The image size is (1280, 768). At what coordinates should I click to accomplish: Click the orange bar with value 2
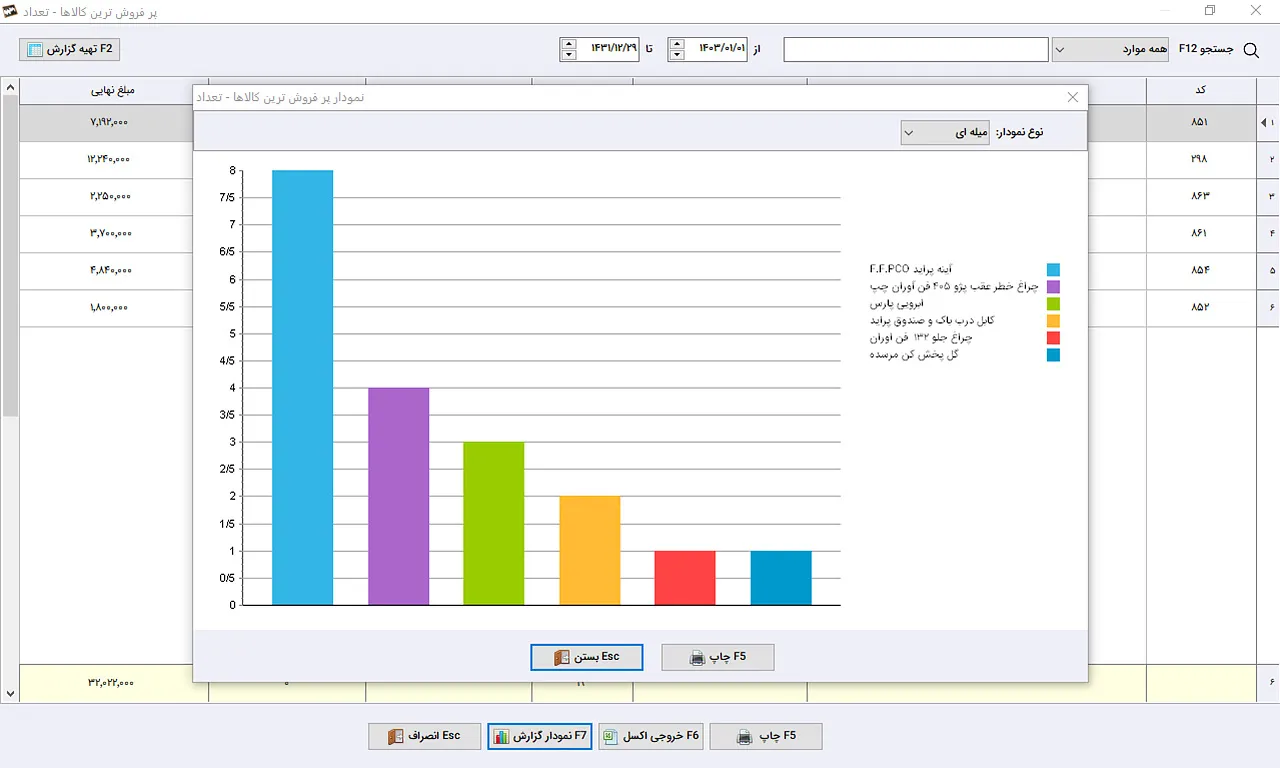[x=589, y=550]
